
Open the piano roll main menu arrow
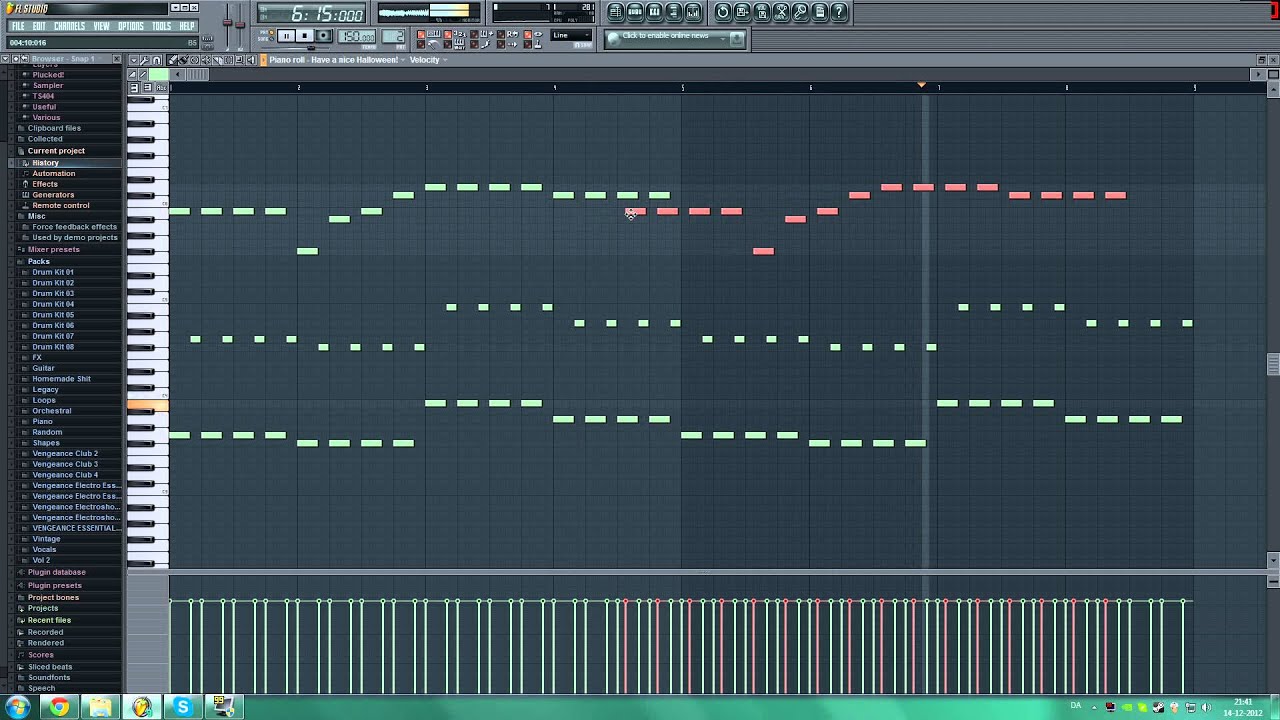pyautogui.click(x=134, y=60)
